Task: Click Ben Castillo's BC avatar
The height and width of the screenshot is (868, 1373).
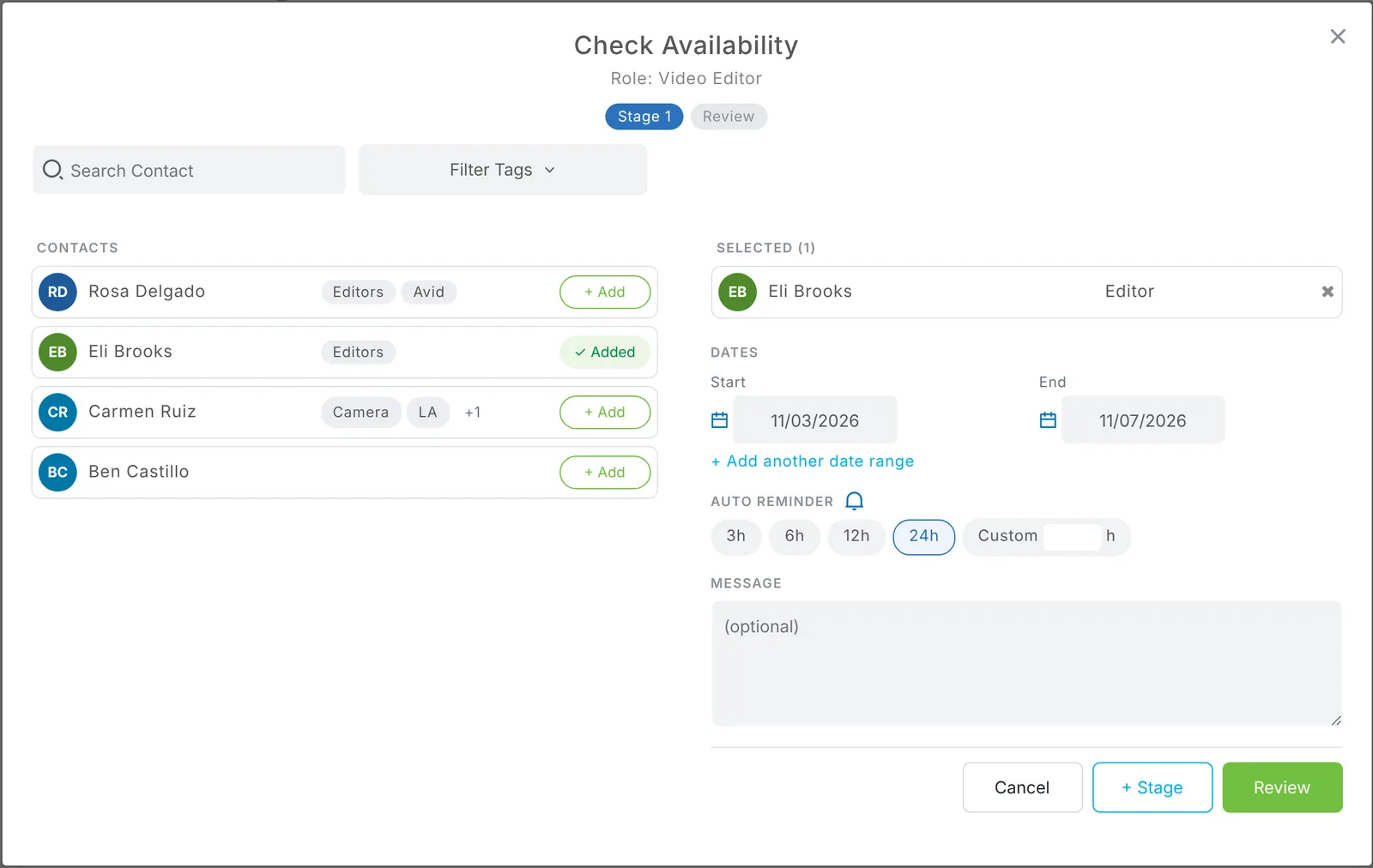Action: coord(57,472)
